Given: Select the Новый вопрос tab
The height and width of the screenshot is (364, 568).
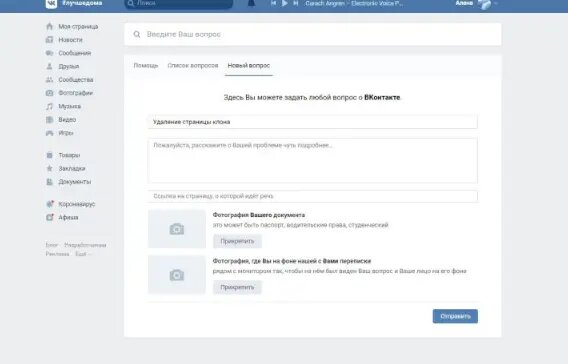Looking at the screenshot, I should 248,66.
